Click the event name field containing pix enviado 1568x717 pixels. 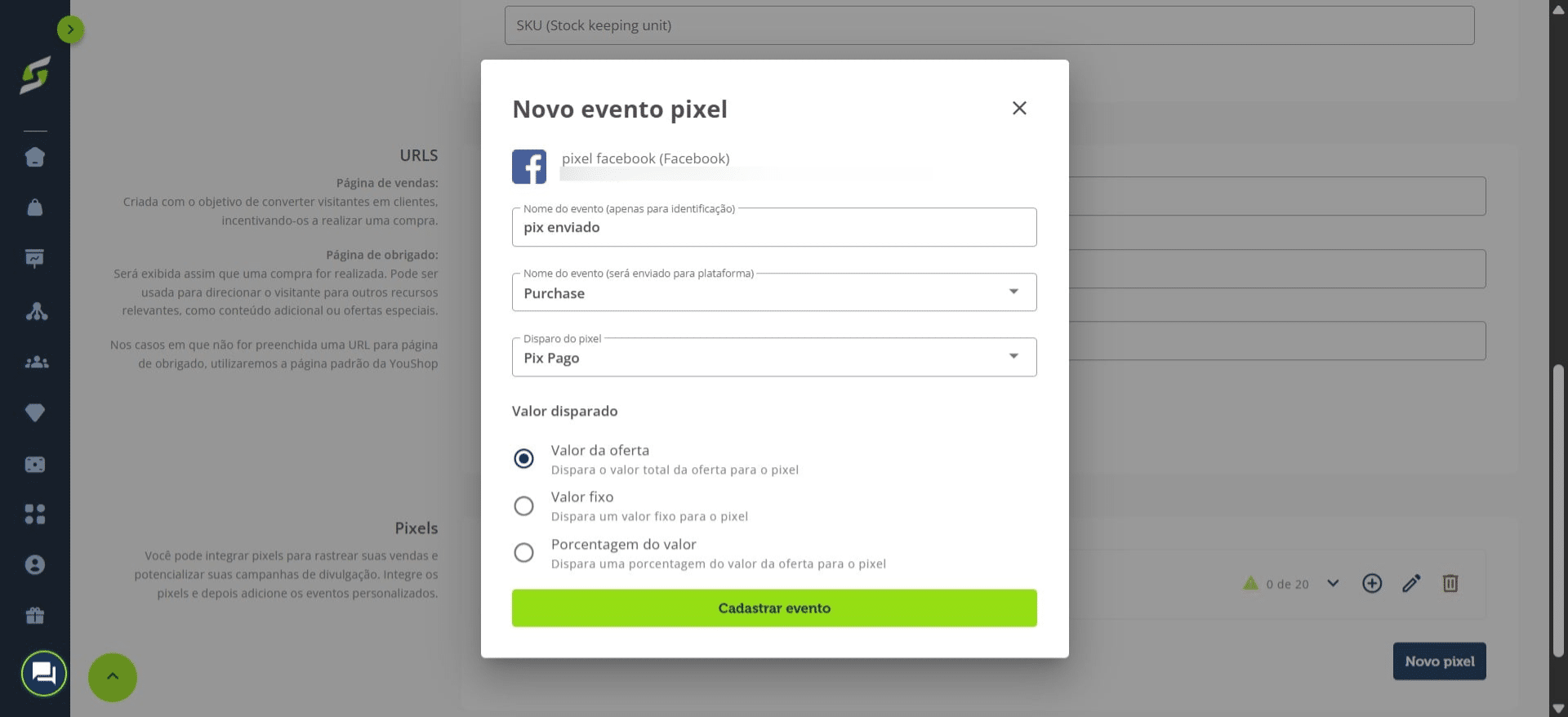(x=774, y=227)
